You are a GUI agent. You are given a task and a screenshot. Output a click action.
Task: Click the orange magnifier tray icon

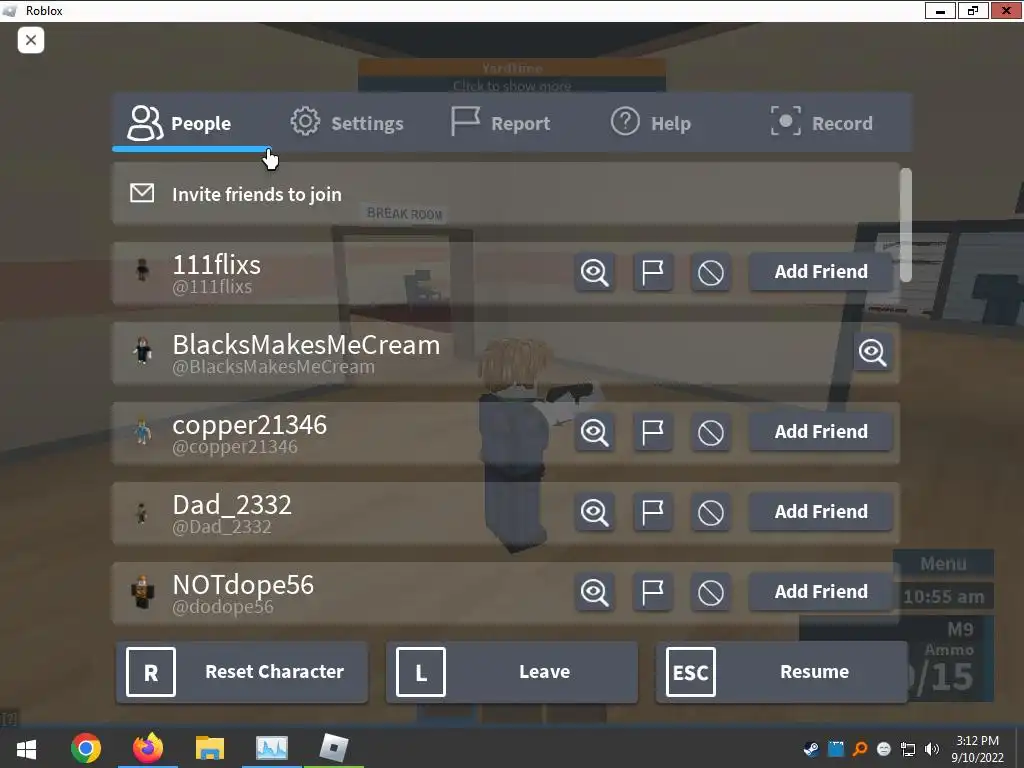(860, 749)
